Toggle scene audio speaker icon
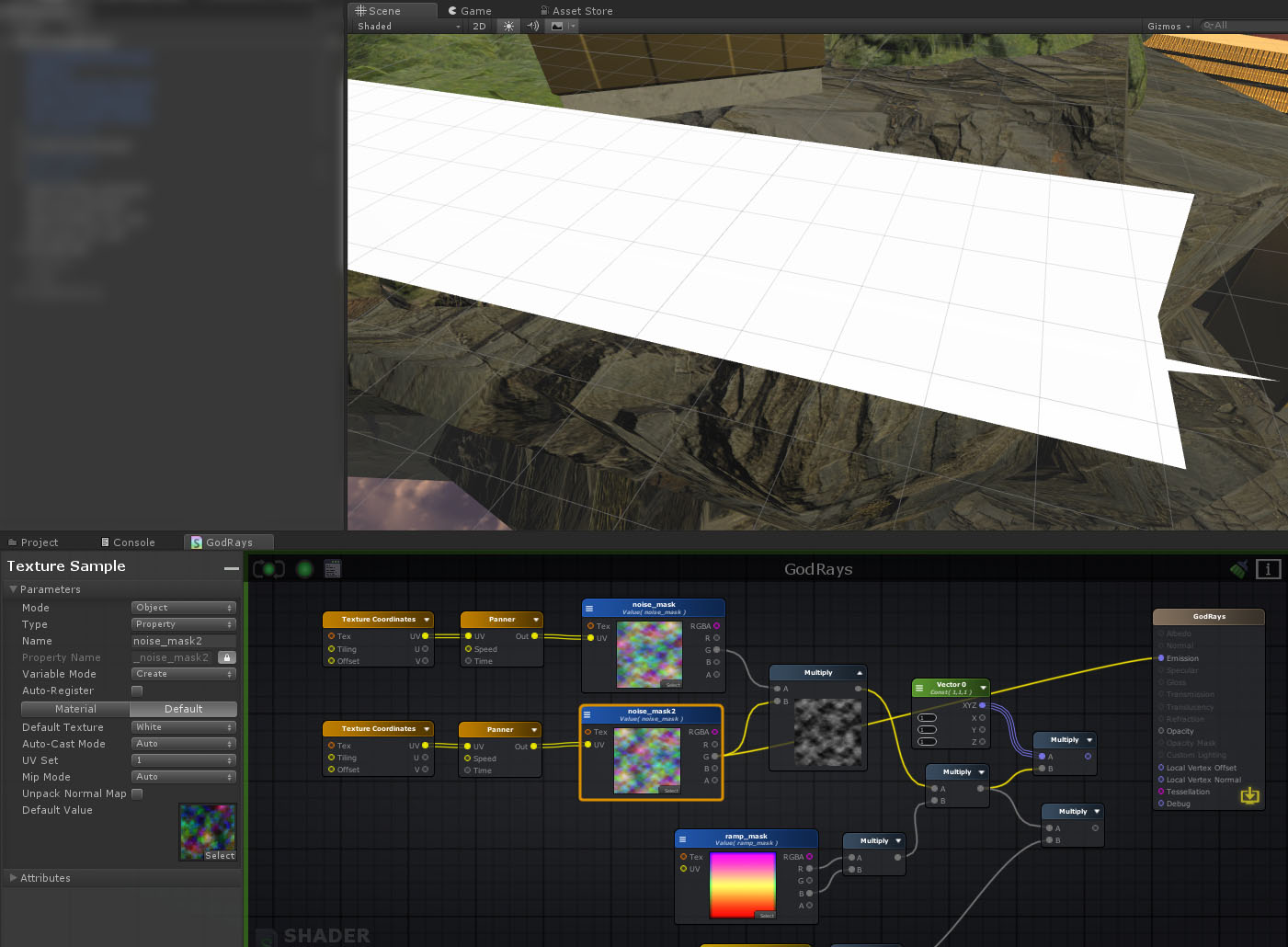This screenshot has height=947, width=1288. 533,26
